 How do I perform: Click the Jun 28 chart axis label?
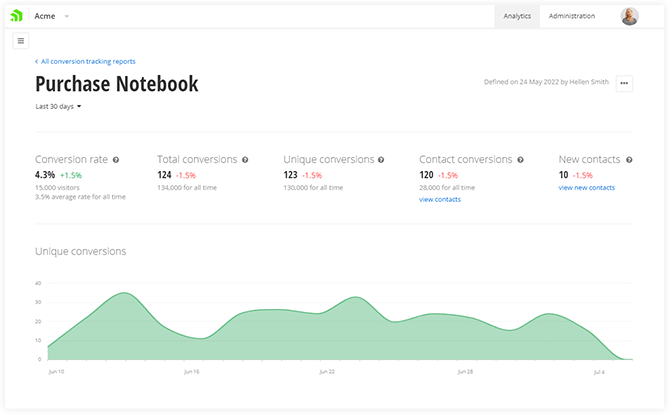(464, 371)
